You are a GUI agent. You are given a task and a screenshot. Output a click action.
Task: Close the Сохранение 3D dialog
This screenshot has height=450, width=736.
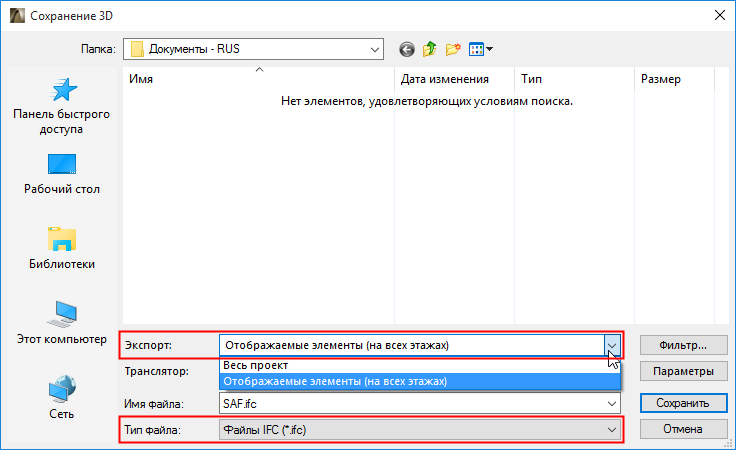coord(720,15)
